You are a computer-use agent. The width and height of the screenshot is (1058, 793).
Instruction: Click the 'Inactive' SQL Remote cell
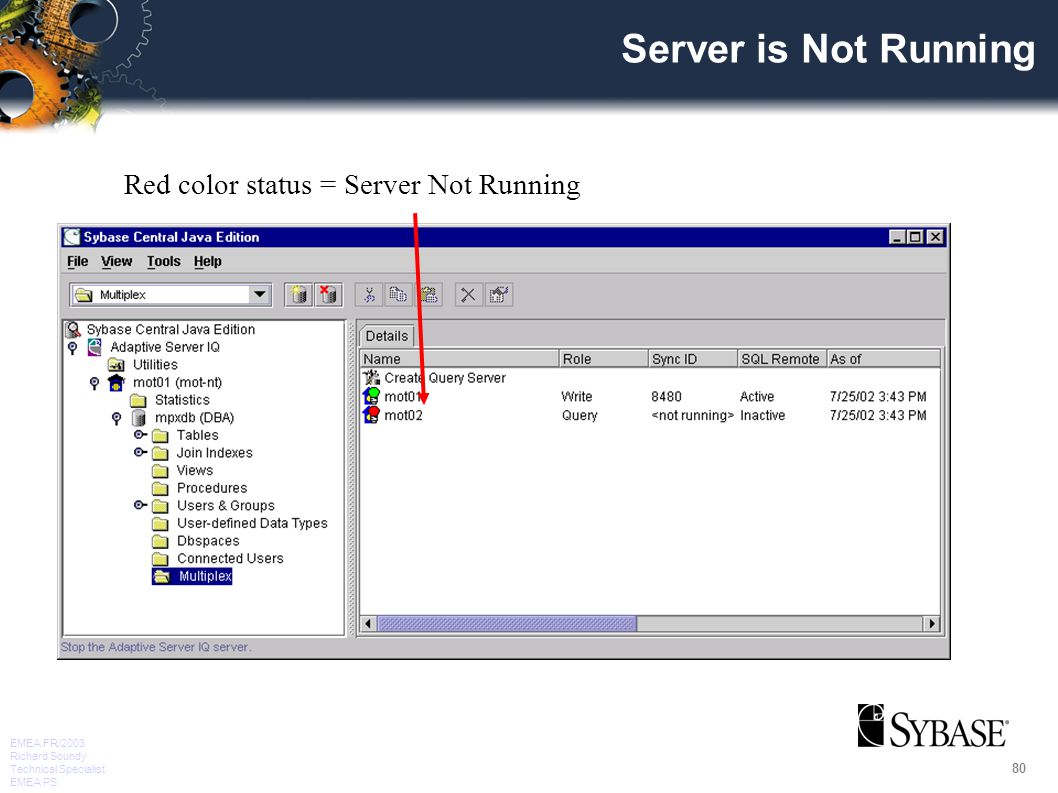tap(762, 415)
